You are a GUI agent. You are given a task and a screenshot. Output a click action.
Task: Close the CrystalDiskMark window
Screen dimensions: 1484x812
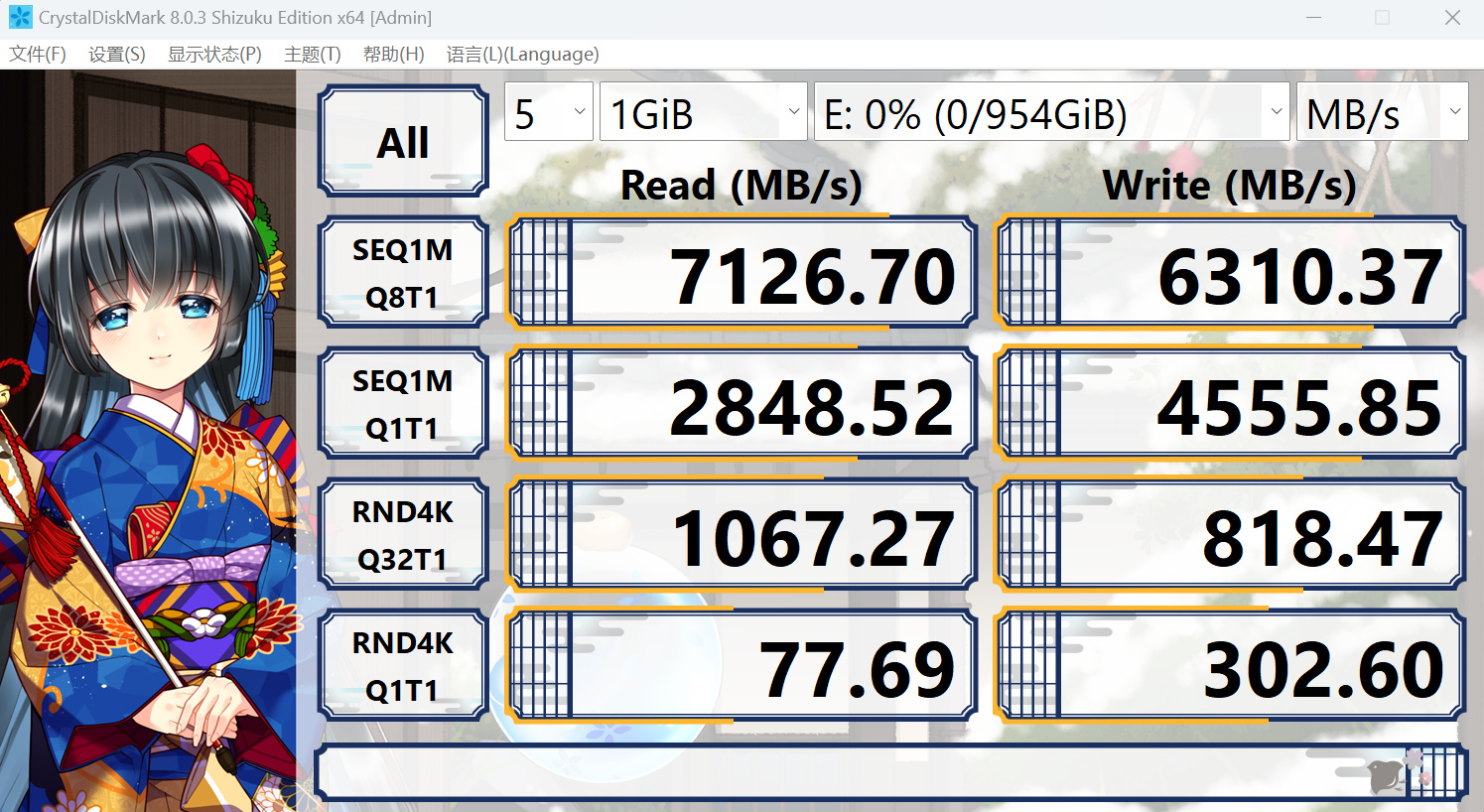coord(1452,18)
